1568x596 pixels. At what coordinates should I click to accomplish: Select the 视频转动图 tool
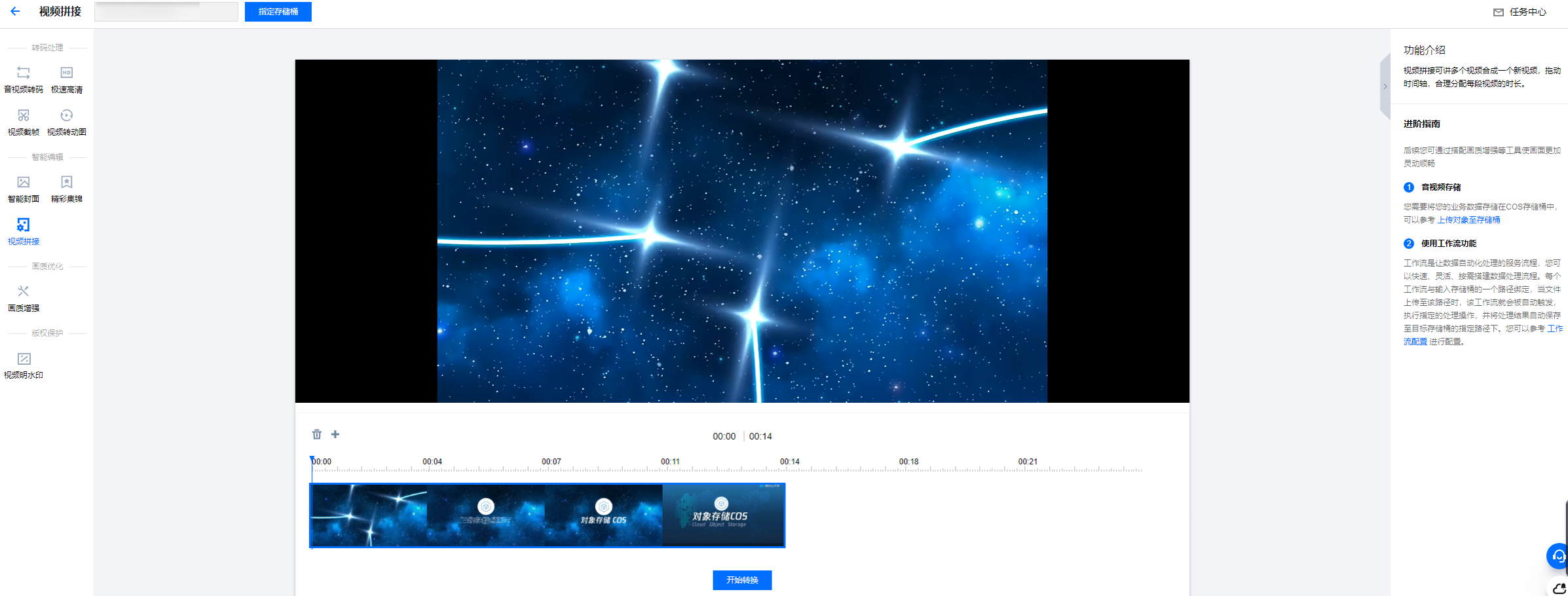tap(67, 122)
